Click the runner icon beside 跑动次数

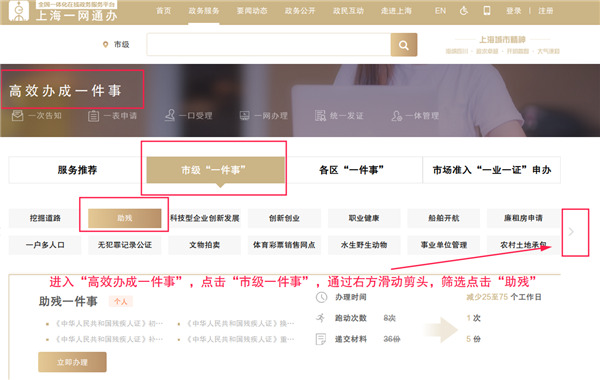pyautogui.click(x=321, y=318)
